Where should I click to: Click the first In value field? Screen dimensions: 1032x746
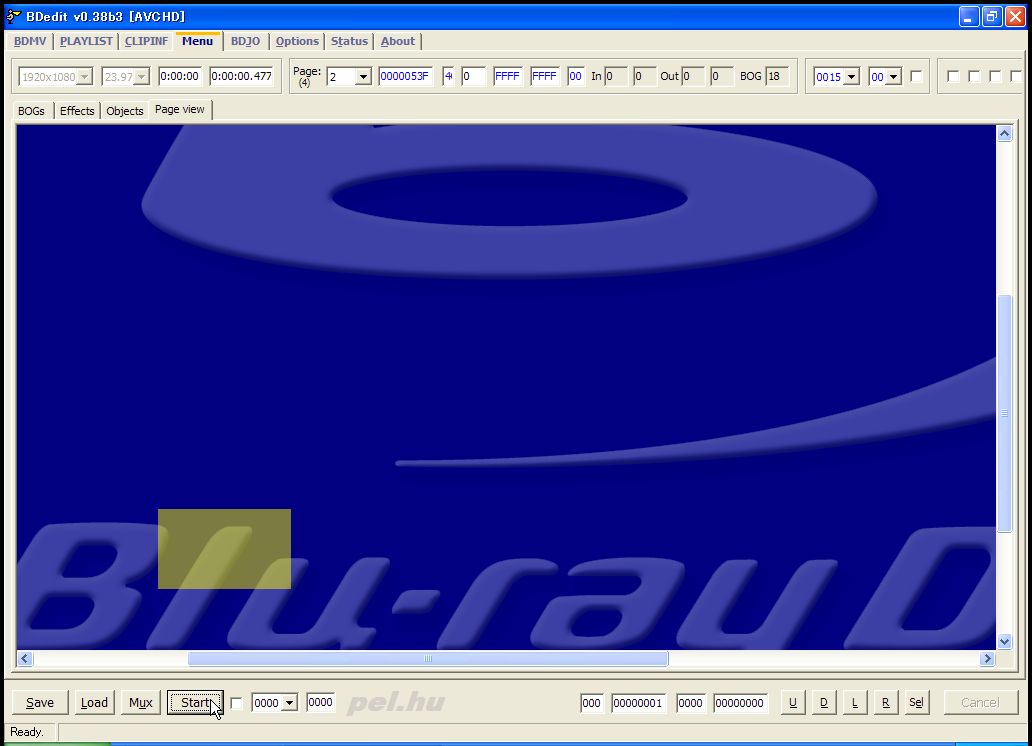click(616, 76)
